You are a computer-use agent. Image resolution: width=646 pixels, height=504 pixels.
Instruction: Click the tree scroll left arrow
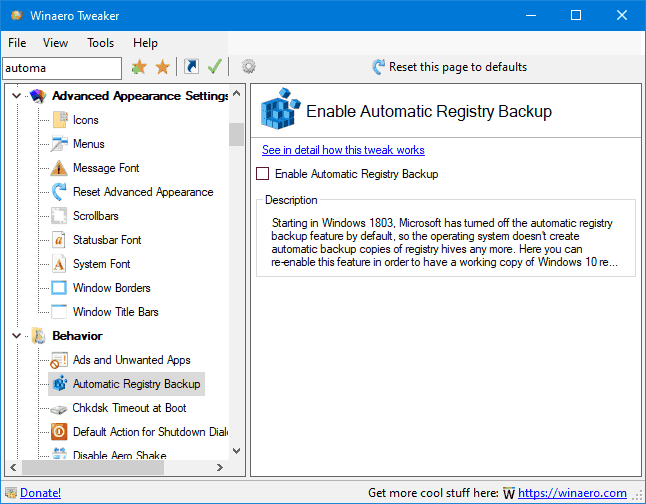[x=13, y=467]
